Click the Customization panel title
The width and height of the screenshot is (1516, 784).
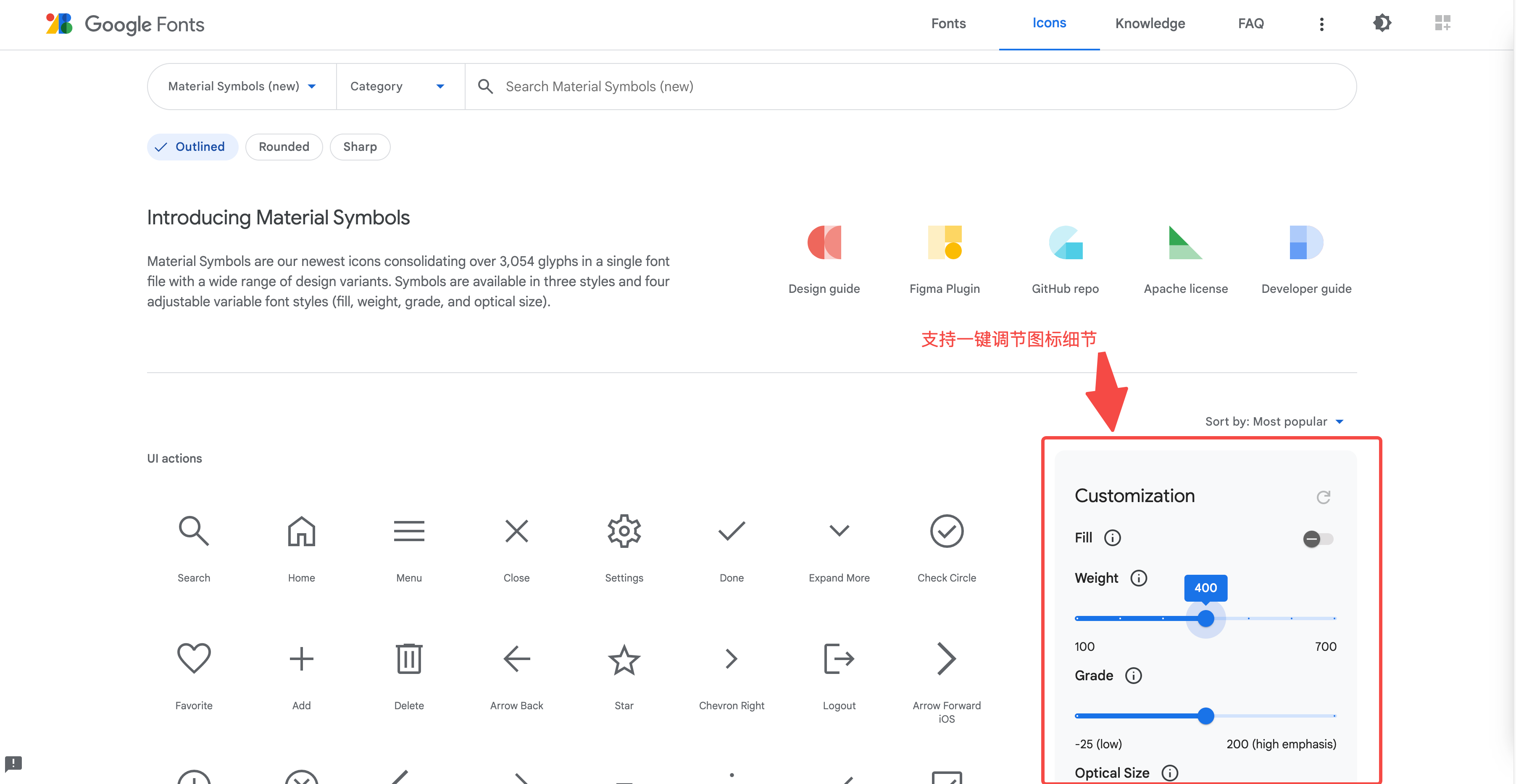(x=1134, y=496)
